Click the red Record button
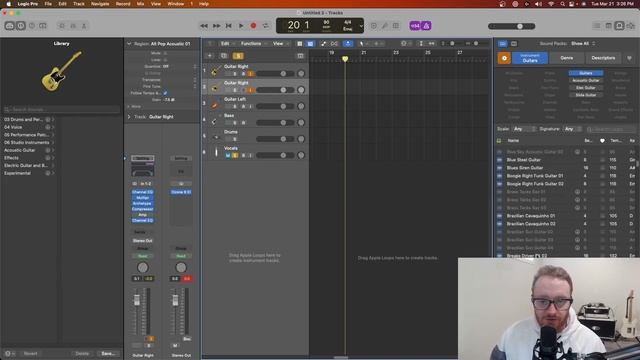Viewport: 640px width, 360px height. pyautogui.click(x=253, y=26)
